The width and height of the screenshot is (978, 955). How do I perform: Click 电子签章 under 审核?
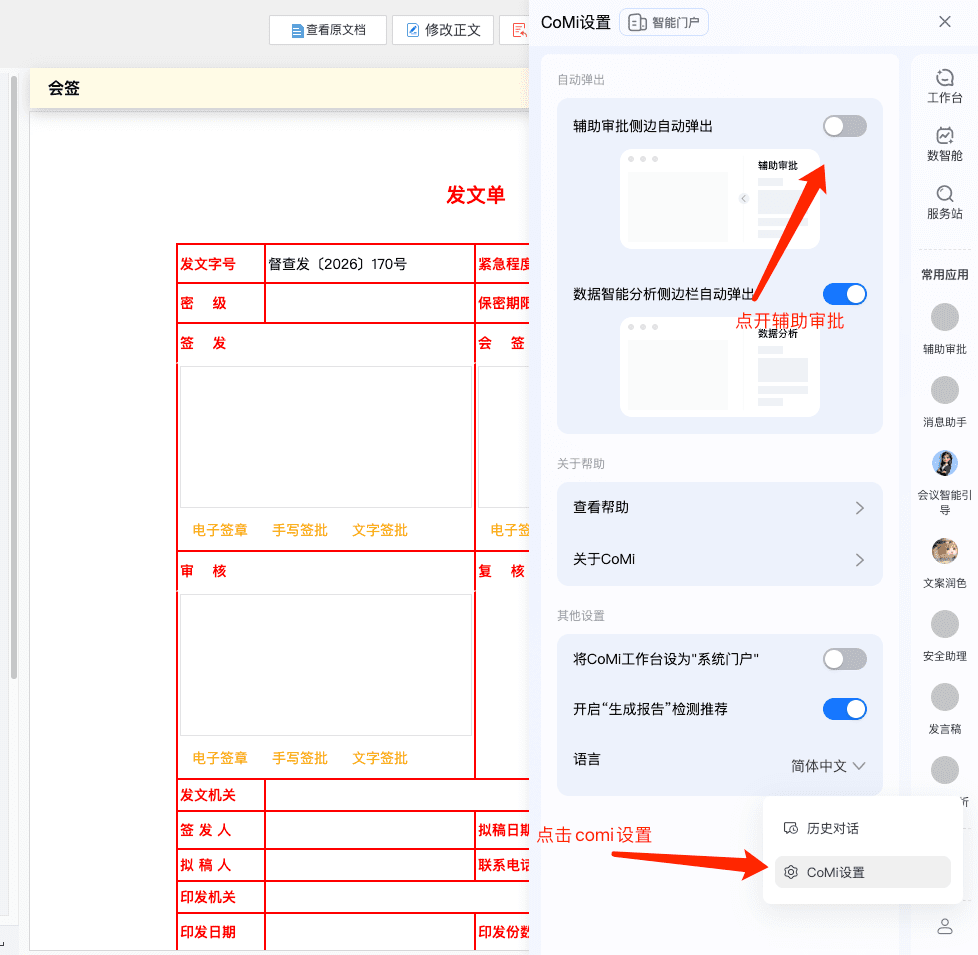tap(220, 758)
